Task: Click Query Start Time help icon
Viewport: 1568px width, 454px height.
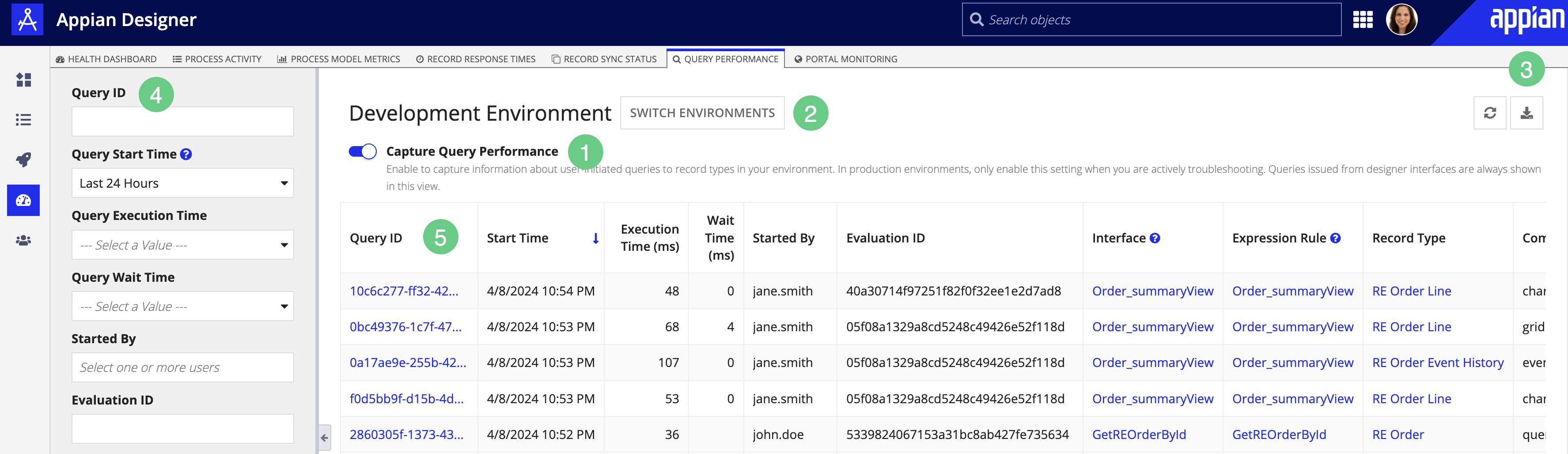Action: [x=186, y=154]
